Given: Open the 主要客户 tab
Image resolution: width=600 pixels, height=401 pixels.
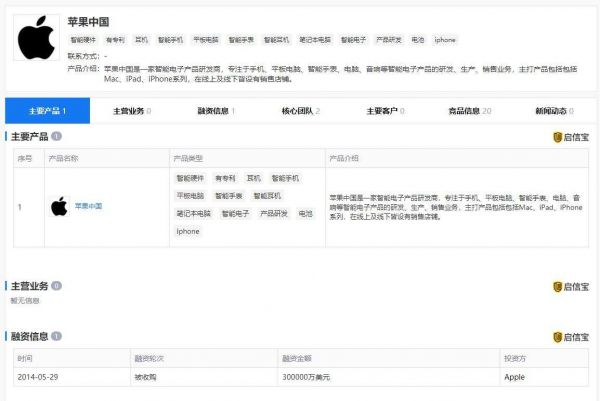Looking at the screenshot, I should pyautogui.click(x=385, y=110).
